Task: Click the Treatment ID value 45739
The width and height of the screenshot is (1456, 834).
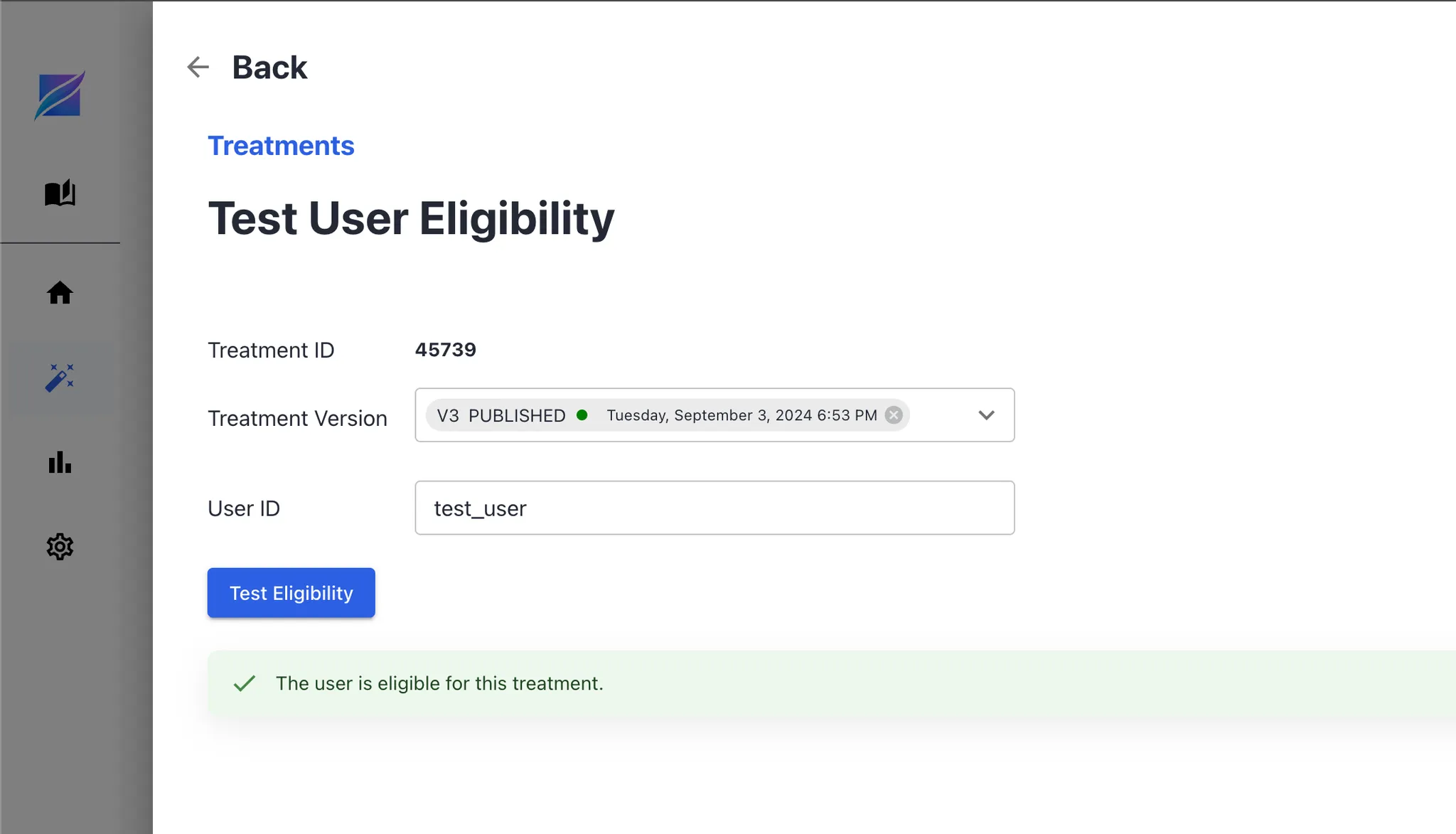Action: coord(446,350)
